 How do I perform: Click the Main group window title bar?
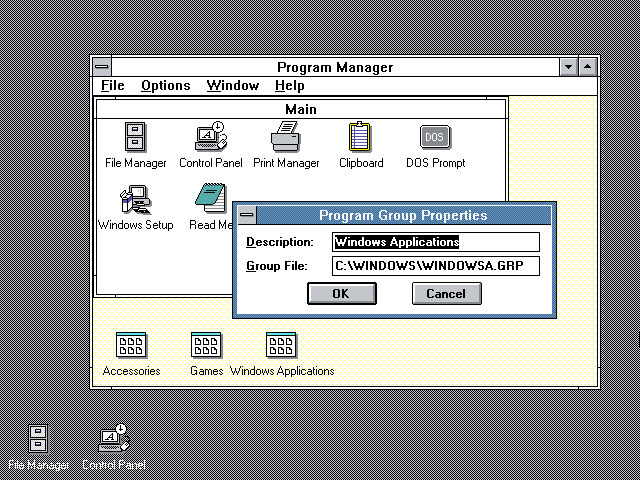tap(301, 109)
